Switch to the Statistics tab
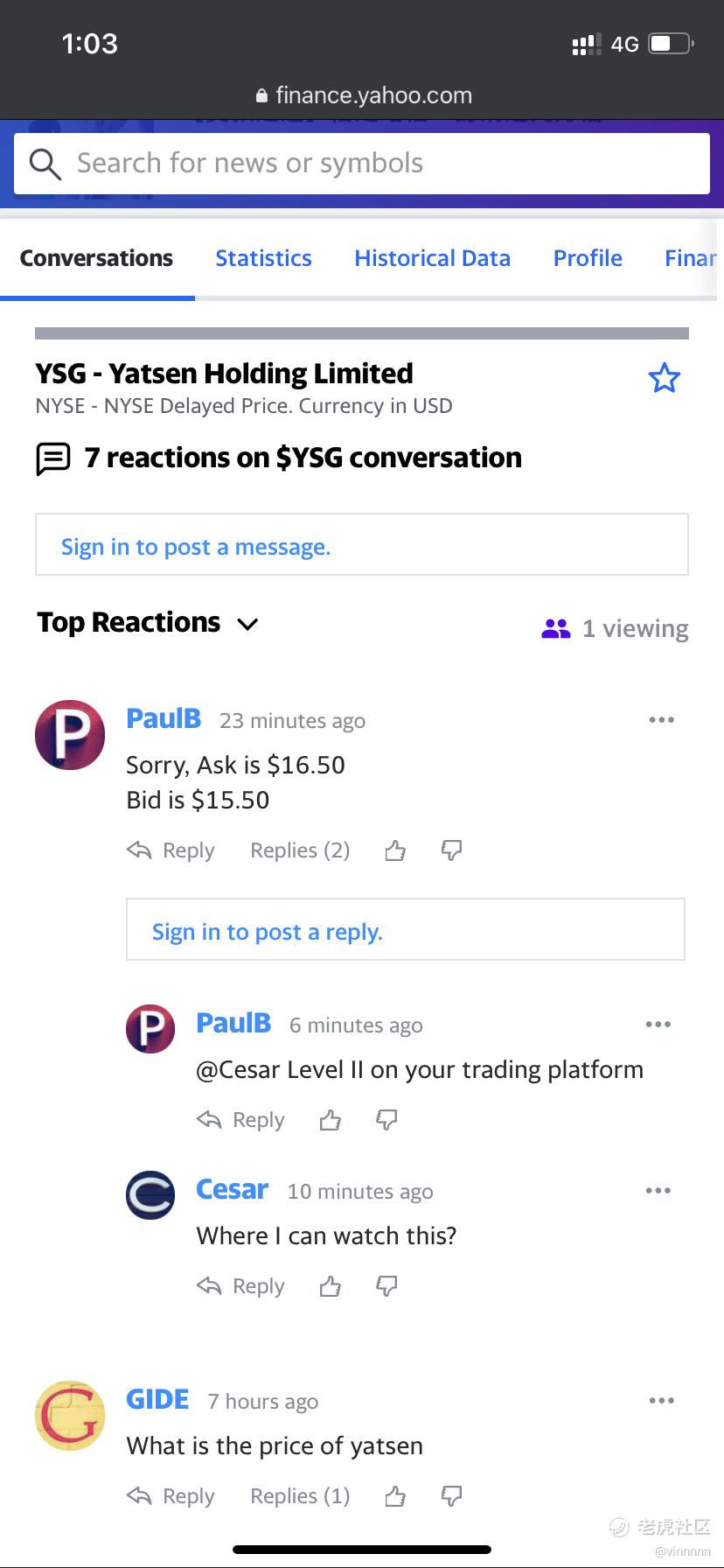This screenshot has height=1568, width=724. (263, 258)
